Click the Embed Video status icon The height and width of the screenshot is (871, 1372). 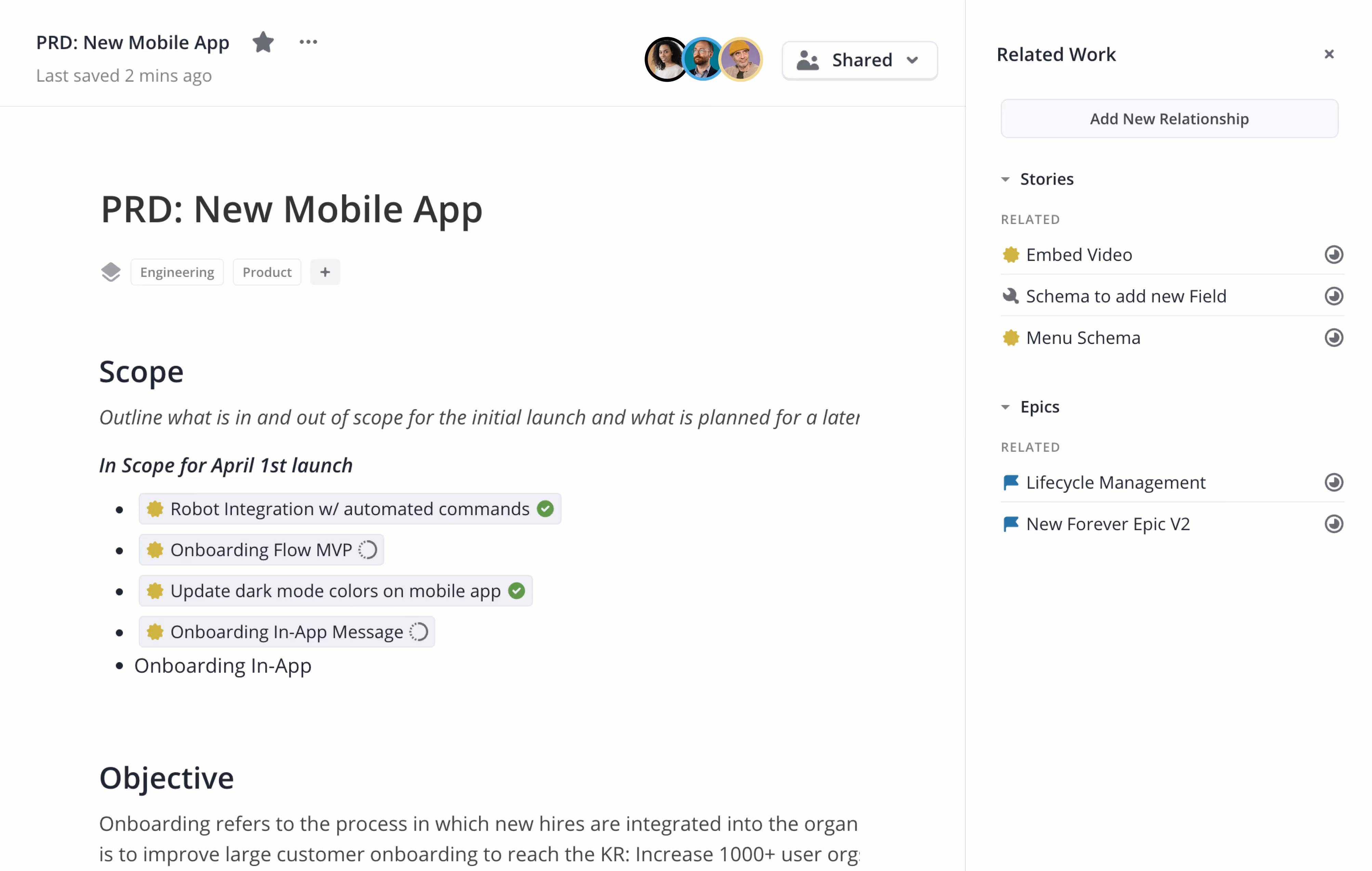click(1333, 255)
